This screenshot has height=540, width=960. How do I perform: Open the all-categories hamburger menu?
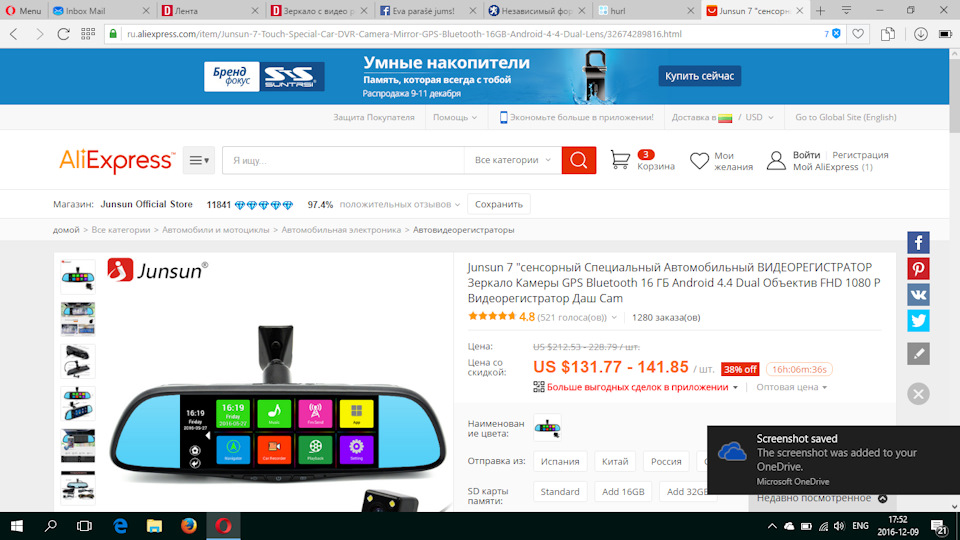199,160
